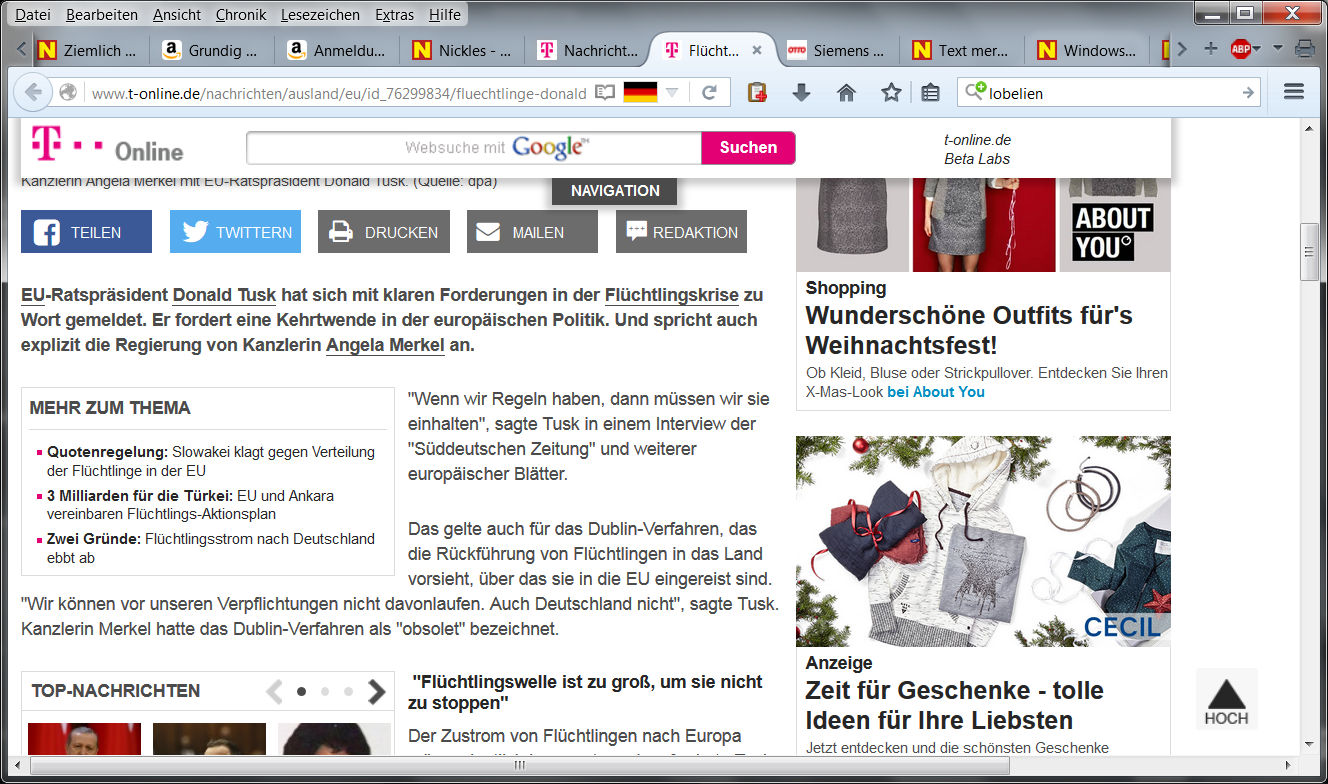1328x784 pixels.
Task: Click the URL address field
Action: (338, 93)
